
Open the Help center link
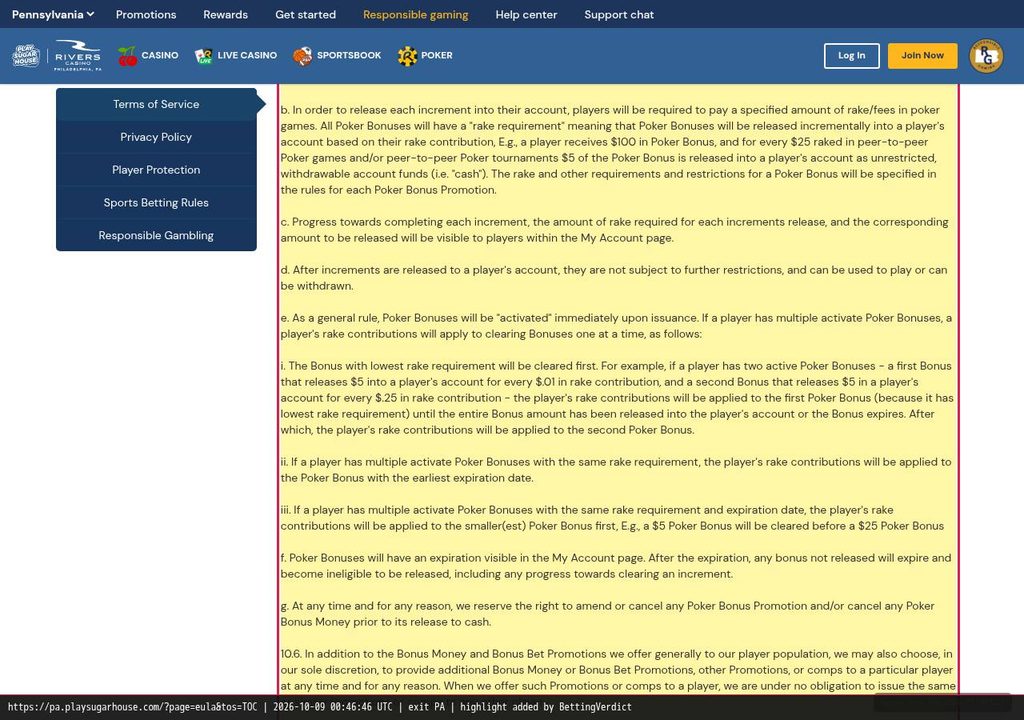click(526, 14)
